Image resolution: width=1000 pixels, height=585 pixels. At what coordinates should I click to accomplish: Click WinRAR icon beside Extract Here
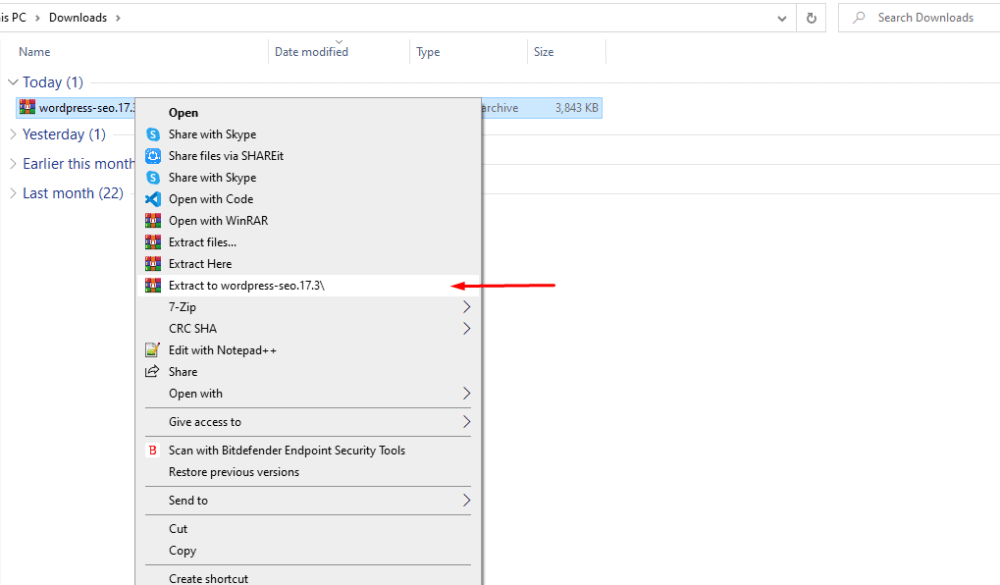(x=153, y=263)
